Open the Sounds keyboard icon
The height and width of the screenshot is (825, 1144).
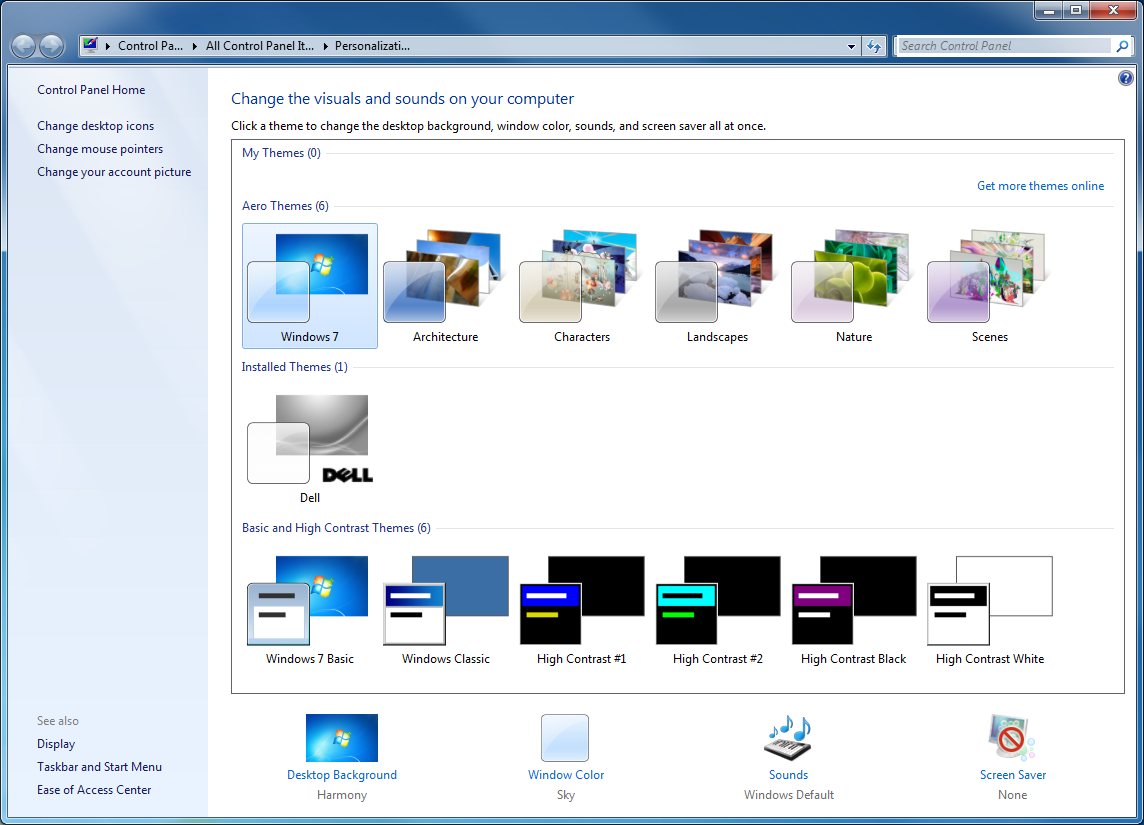pos(788,737)
